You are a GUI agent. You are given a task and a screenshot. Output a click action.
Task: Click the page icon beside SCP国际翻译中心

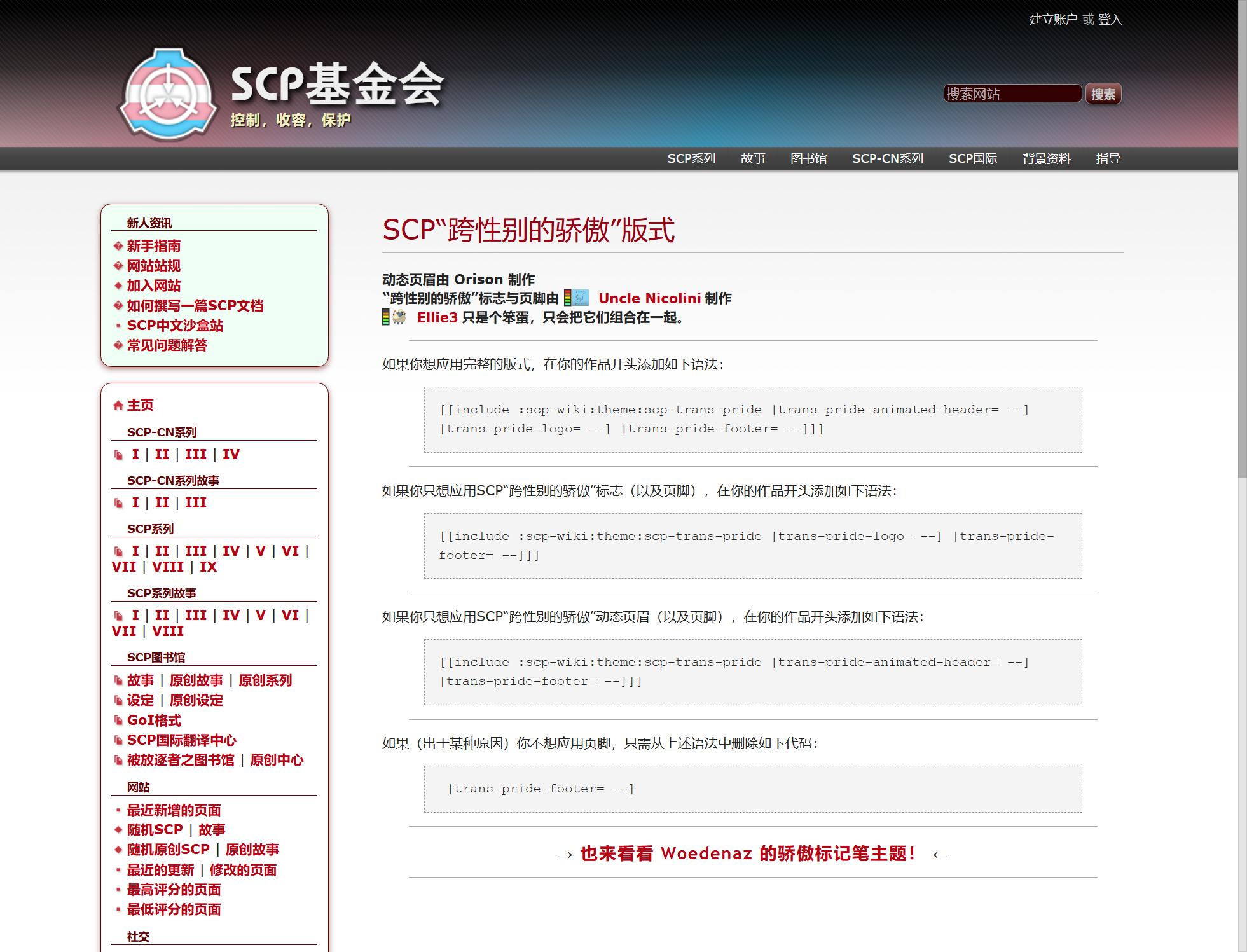coord(118,740)
